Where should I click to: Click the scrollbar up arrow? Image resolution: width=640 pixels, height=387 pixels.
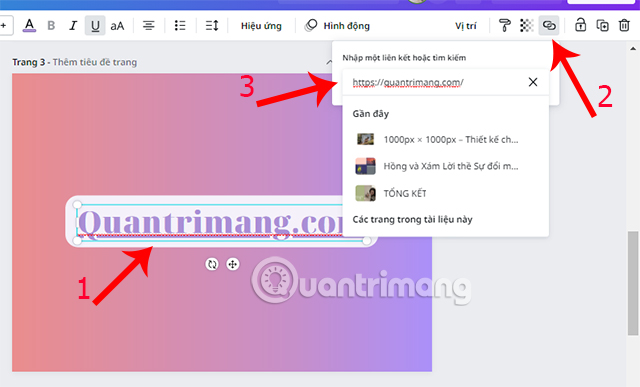click(x=633, y=49)
